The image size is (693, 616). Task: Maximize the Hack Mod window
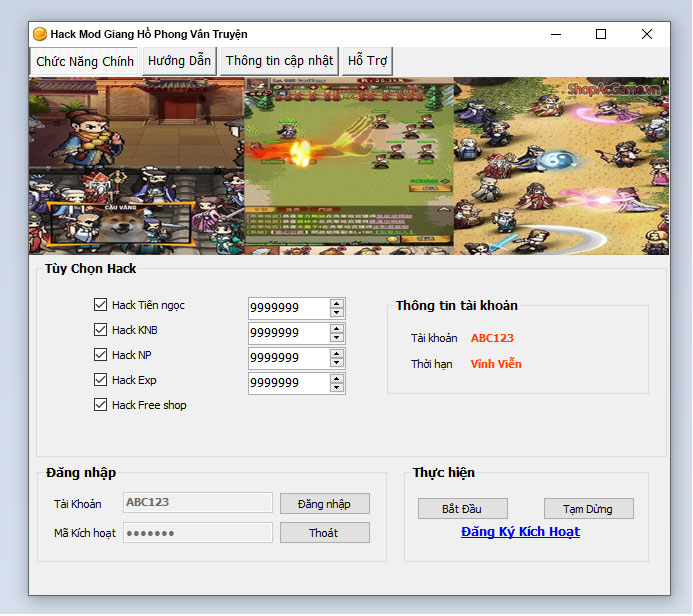(601, 34)
